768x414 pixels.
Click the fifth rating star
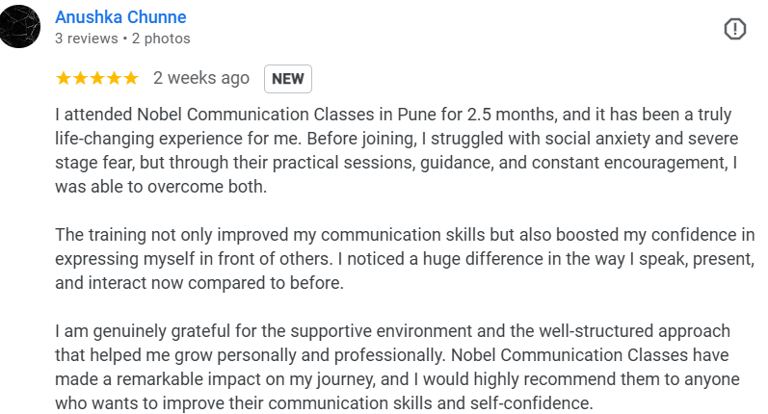click(x=131, y=78)
